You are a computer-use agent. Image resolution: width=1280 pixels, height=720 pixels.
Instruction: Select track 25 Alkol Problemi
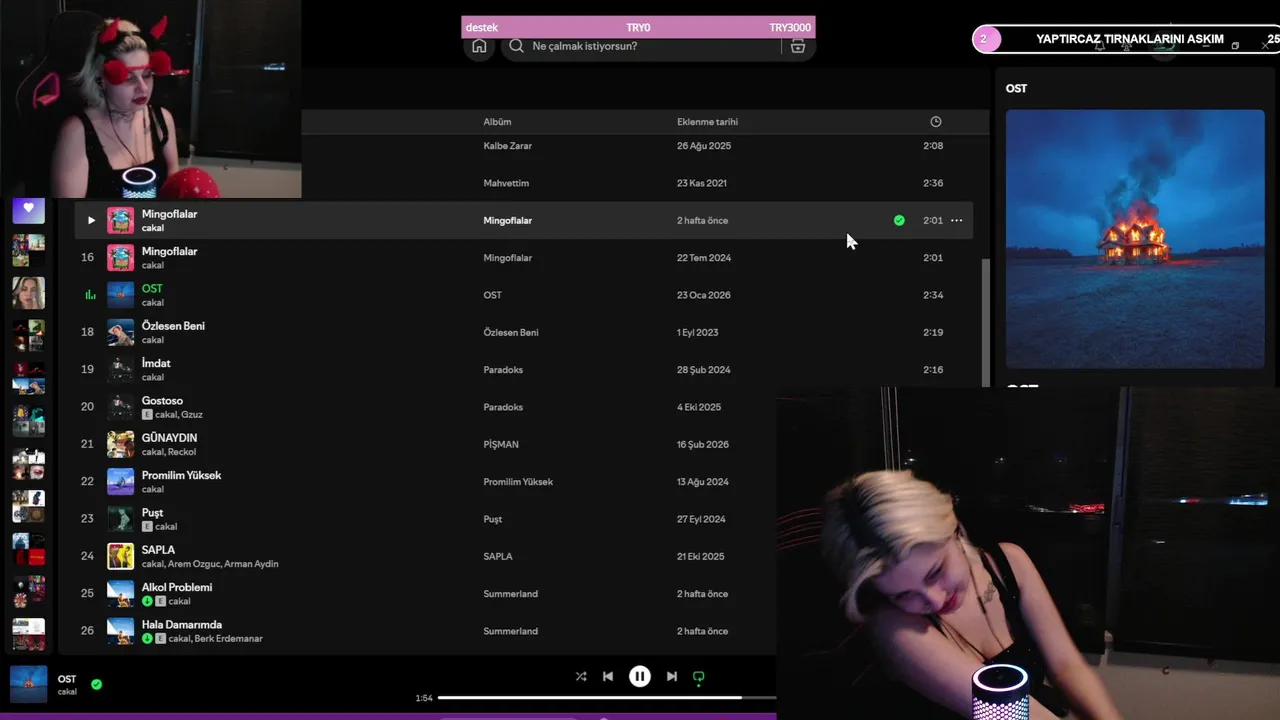pos(177,587)
